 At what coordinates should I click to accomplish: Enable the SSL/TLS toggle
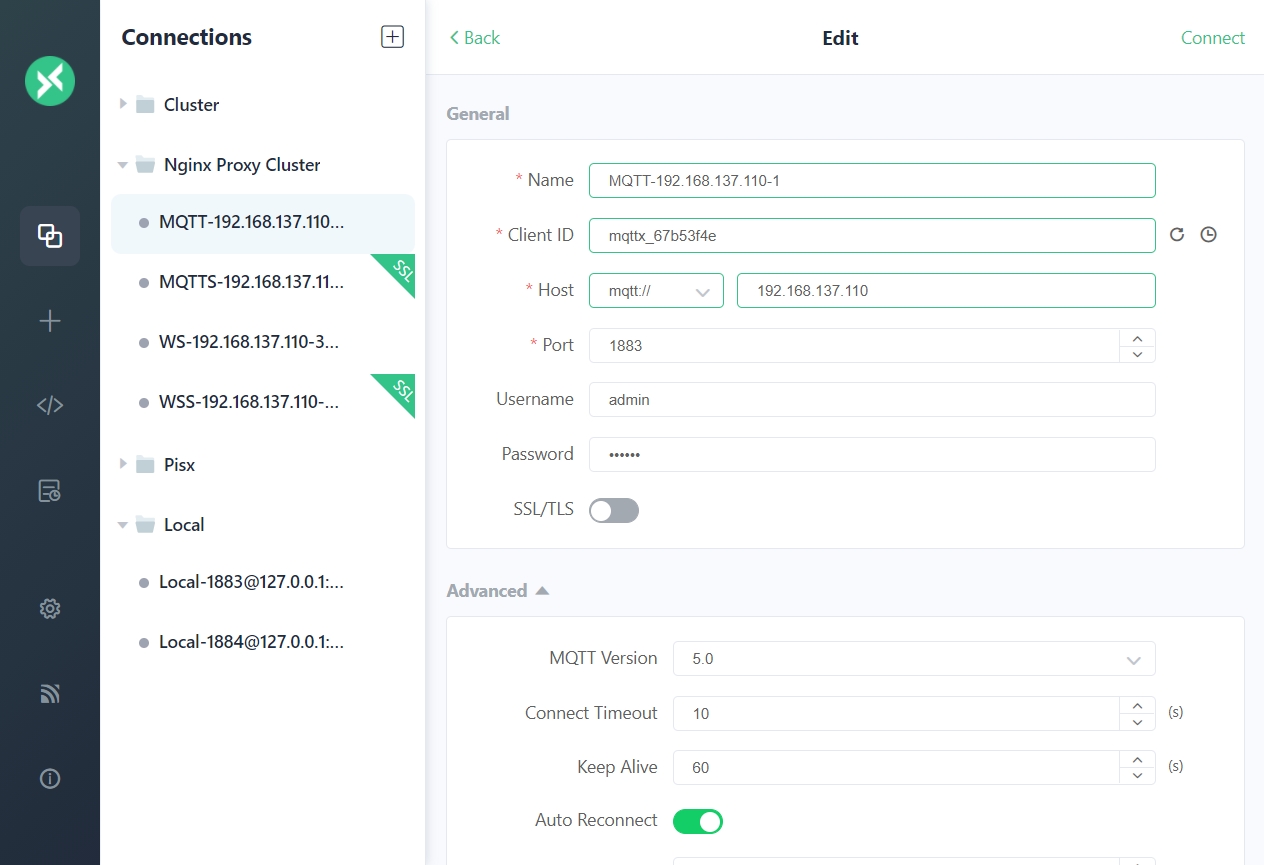coord(613,511)
